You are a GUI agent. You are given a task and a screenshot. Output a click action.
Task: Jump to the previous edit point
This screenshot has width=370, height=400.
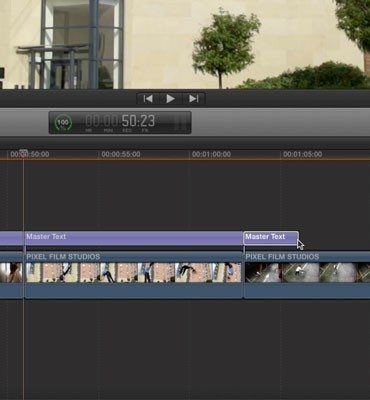(x=148, y=99)
